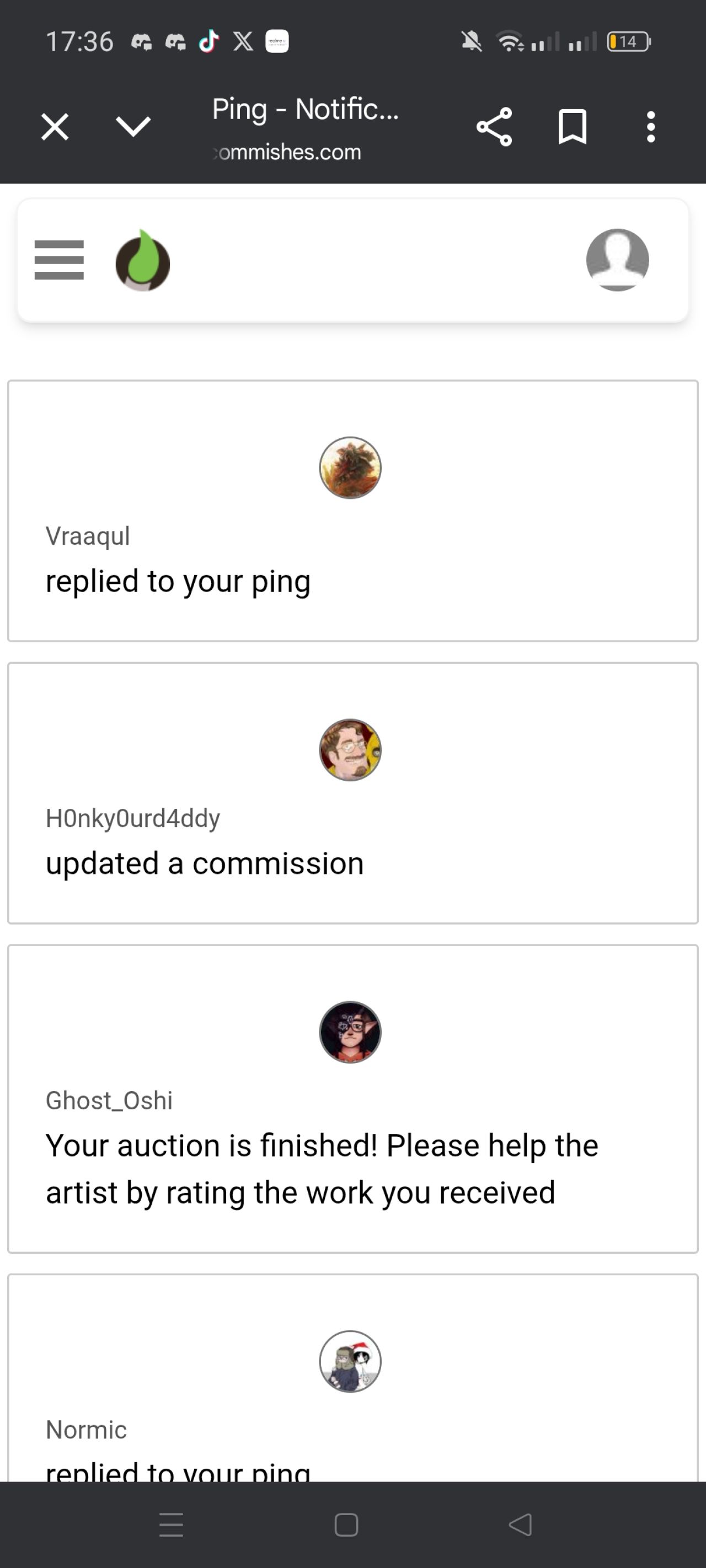Open the site hamburger menu
The image size is (706, 1568).
click(59, 260)
